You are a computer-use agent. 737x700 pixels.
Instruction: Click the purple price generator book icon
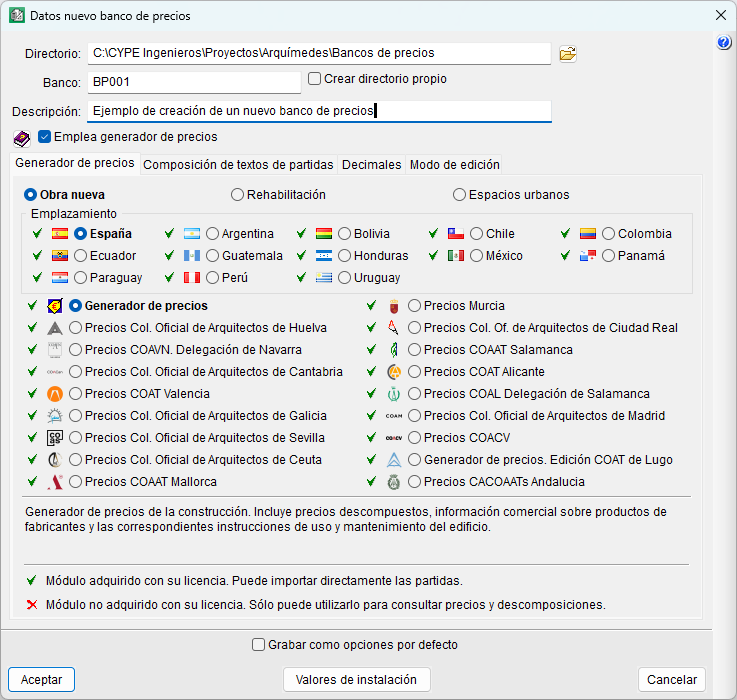coord(22,138)
